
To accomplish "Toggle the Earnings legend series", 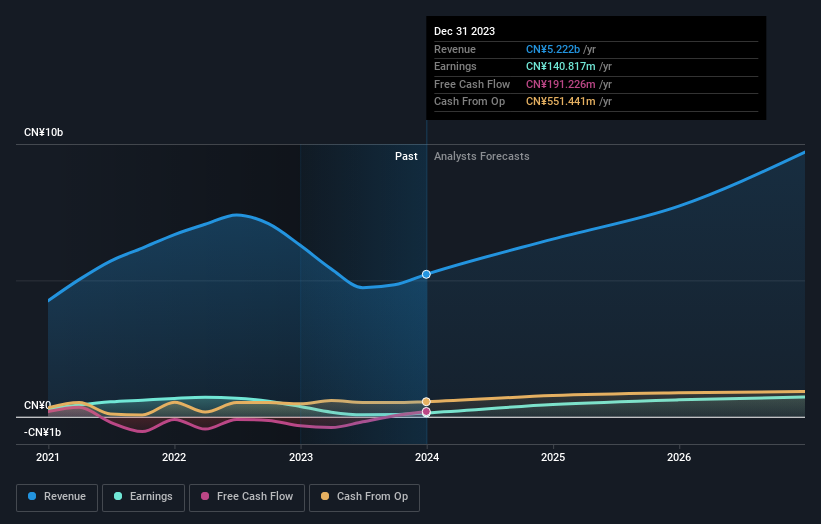I will (x=143, y=497).
